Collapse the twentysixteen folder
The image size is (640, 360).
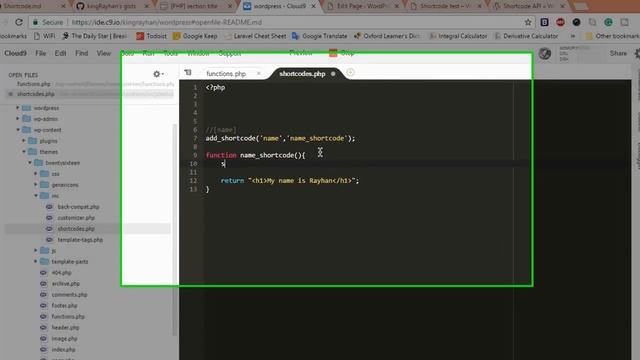[x=30, y=163]
